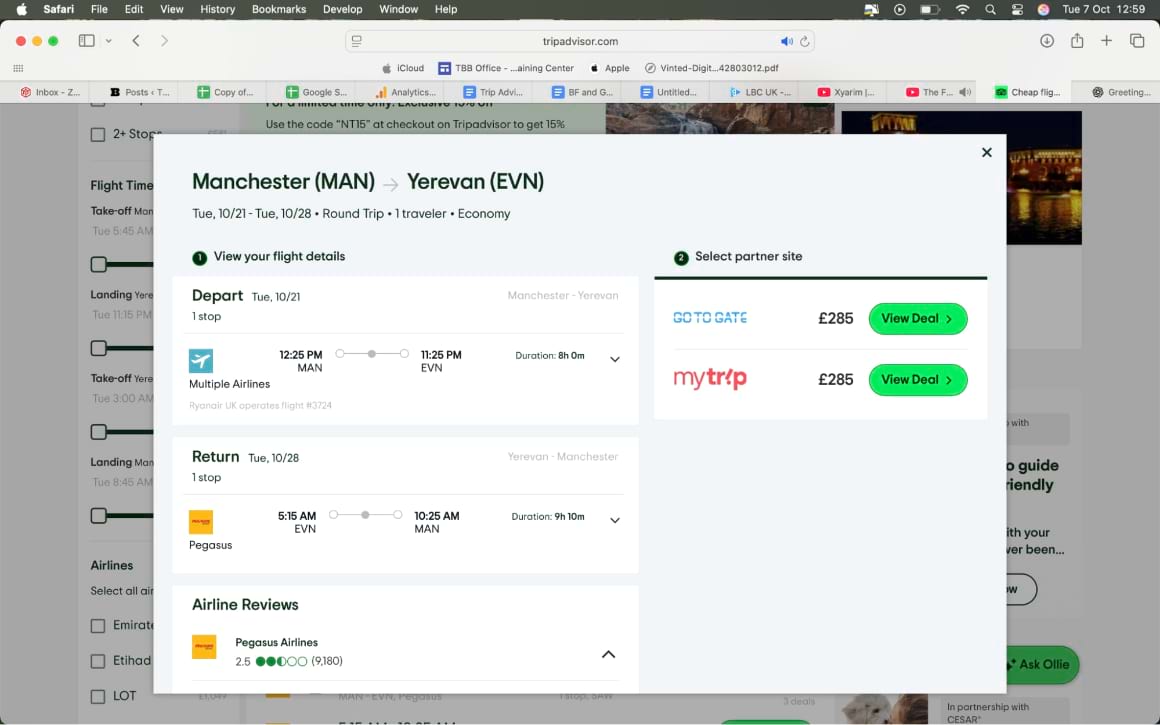The height and width of the screenshot is (725, 1160).
Task: Click the mytrip partner logo
Action: (x=709, y=378)
